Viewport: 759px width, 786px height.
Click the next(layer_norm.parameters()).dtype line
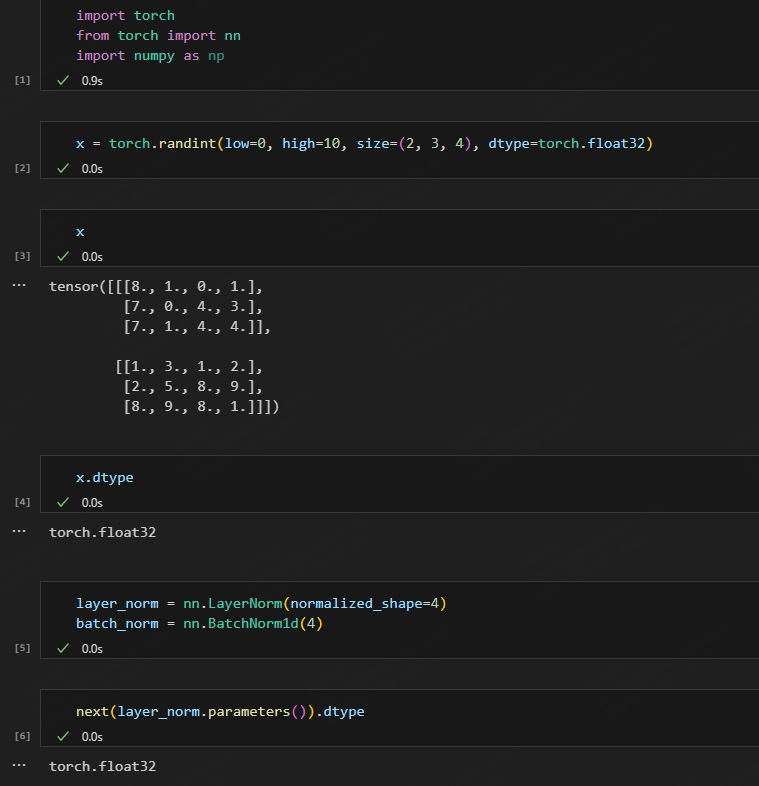pyautogui.click(x=220, y=712)
